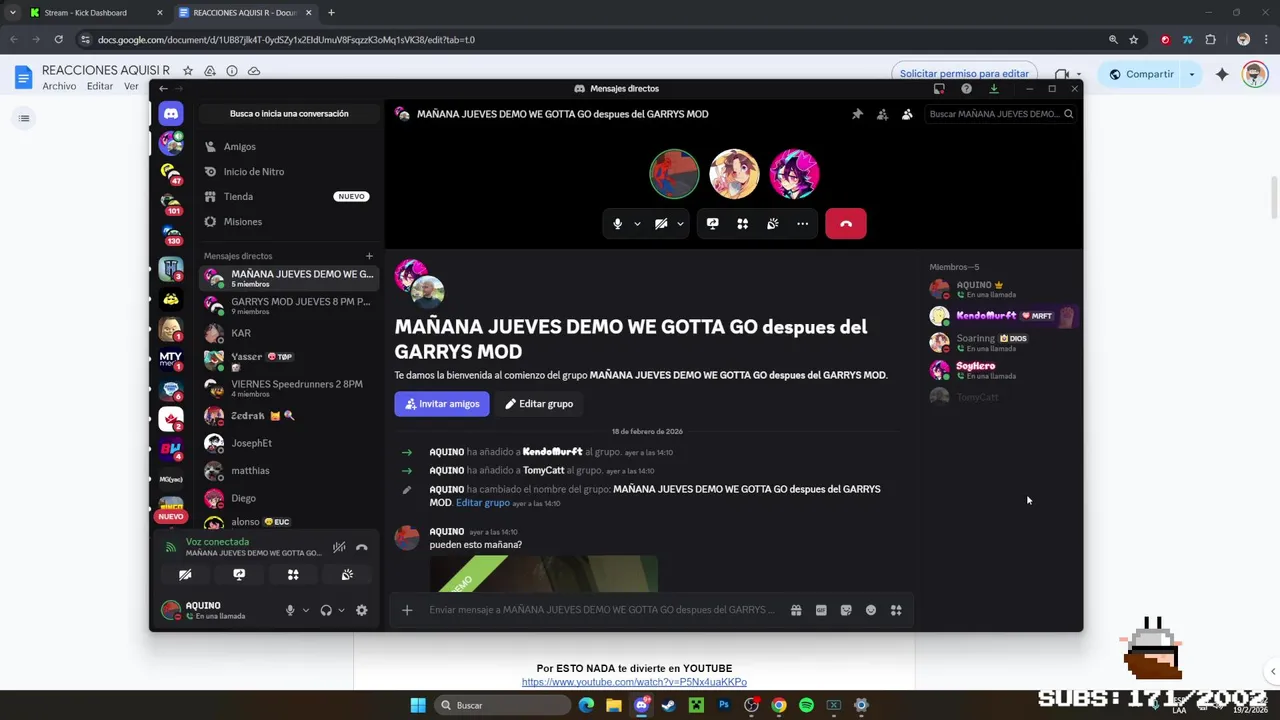Open the Discord help question mark icon
This screenshot has height=720, width=1280.
coord(966,89)
